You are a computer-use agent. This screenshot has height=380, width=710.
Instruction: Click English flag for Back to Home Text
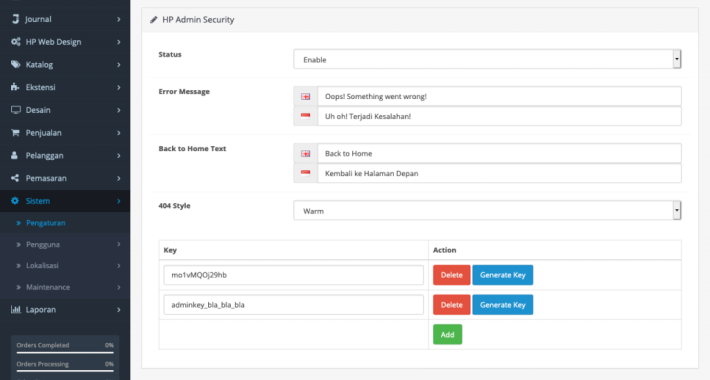[306, 154]
